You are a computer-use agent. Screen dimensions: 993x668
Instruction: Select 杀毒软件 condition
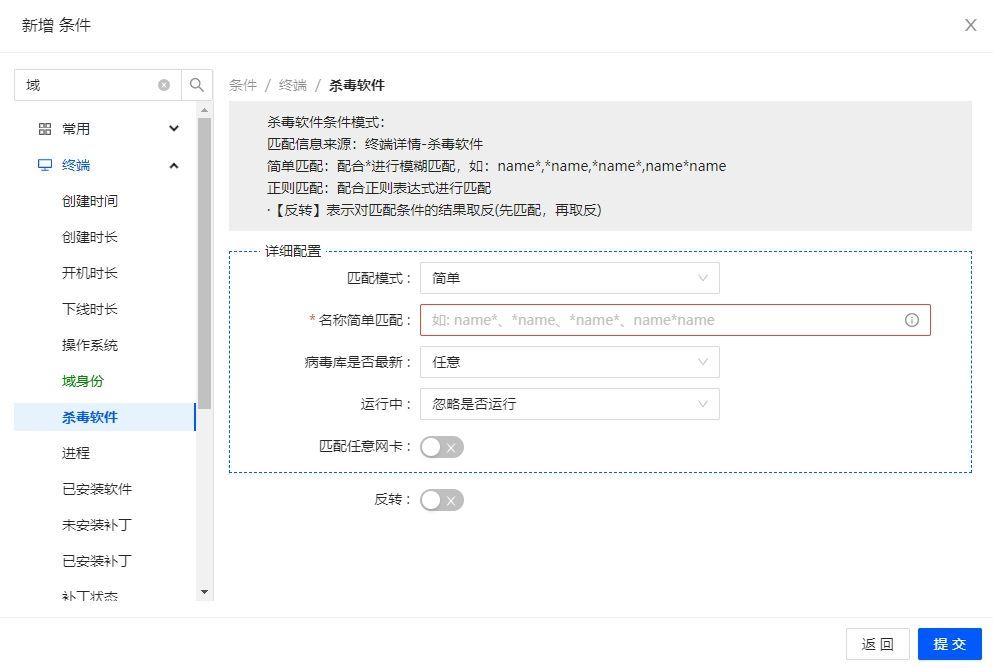[x=104, y=417]
